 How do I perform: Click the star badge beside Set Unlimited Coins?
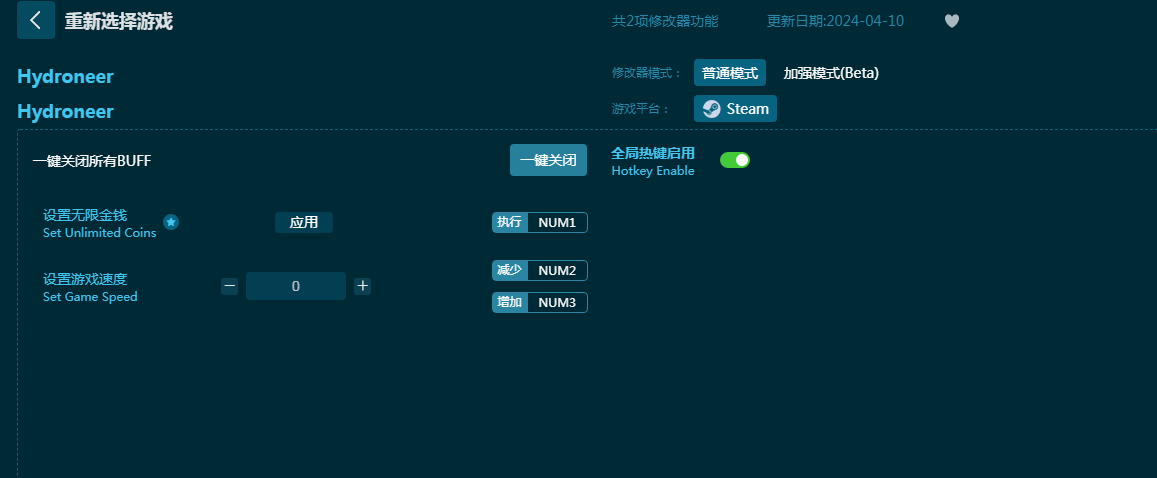(x=171, y=222)
